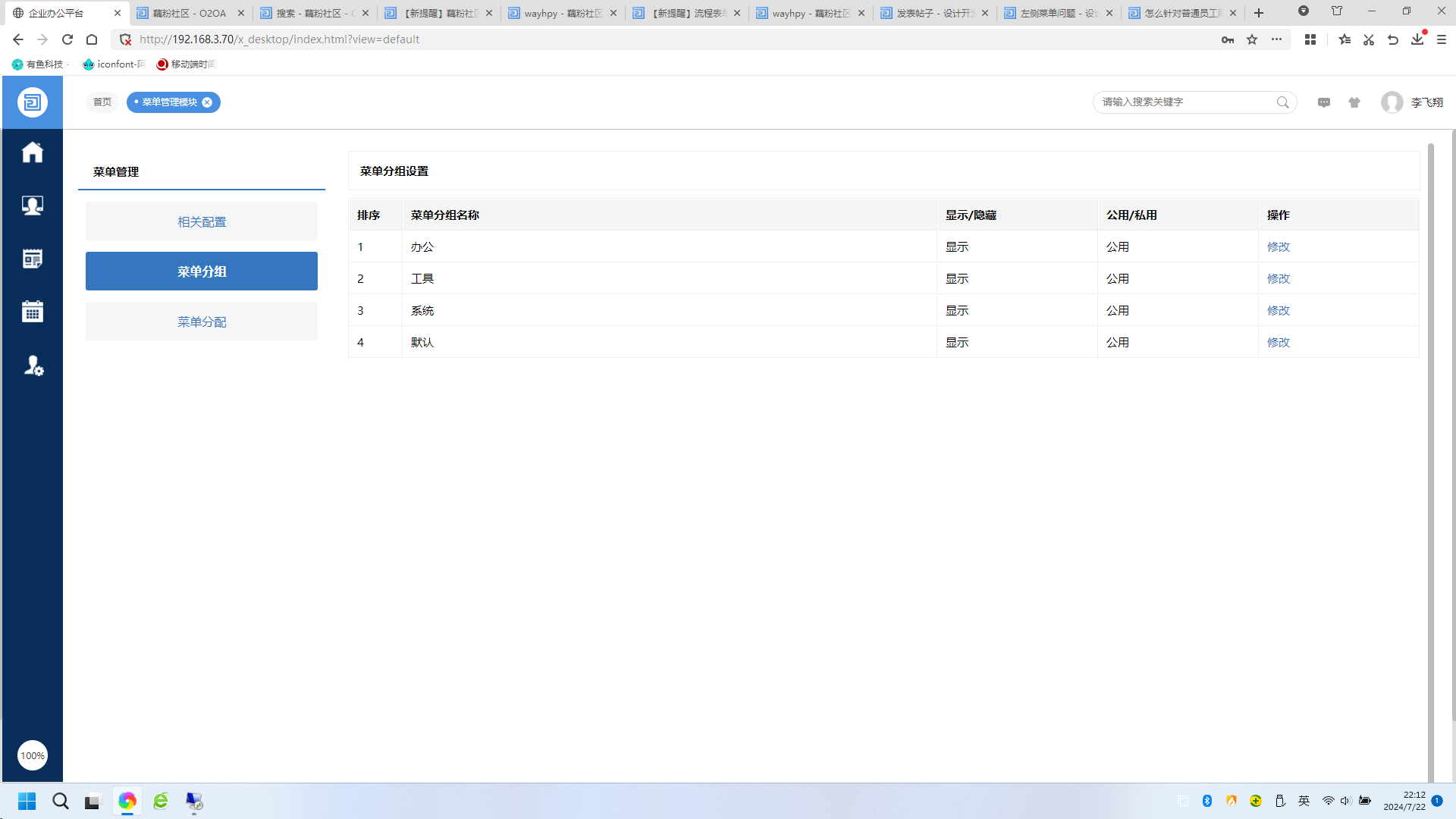Close the 菜单管理模块 tab
The image size is (1456, 819).
207,102
